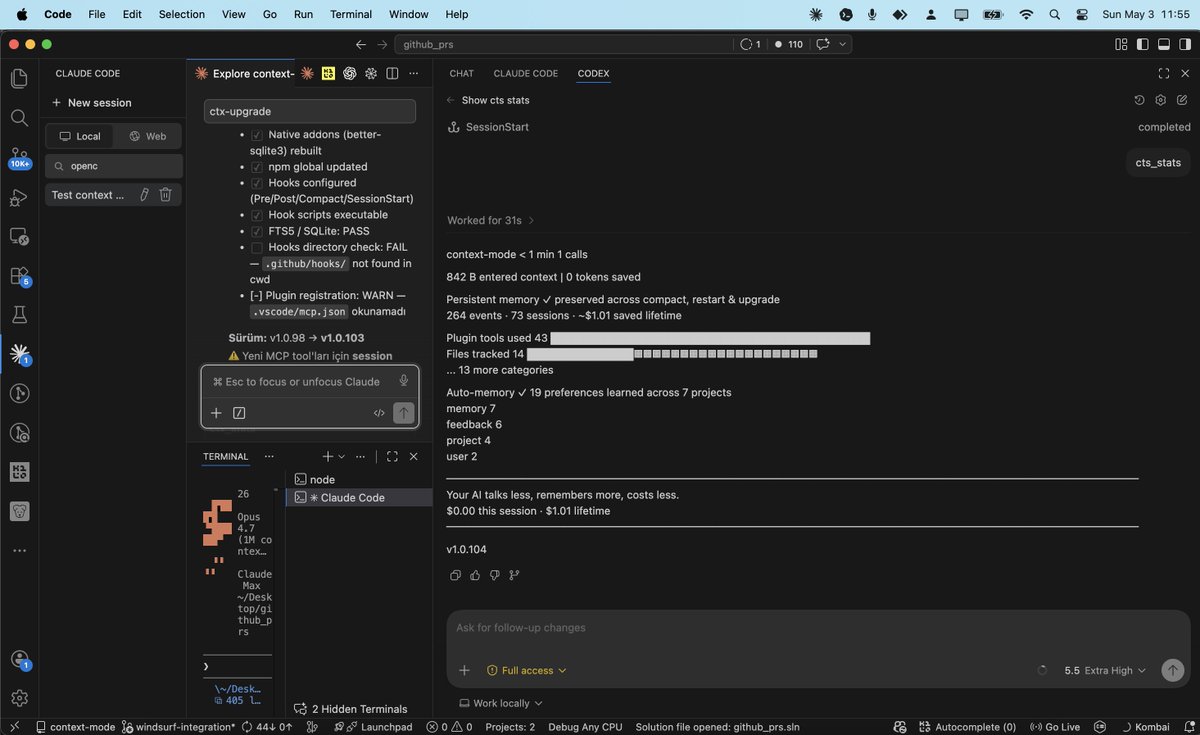Open Codex settings gear icon
The width and height of the screenshot is (1200, 735).
[x=1161, y=100]
